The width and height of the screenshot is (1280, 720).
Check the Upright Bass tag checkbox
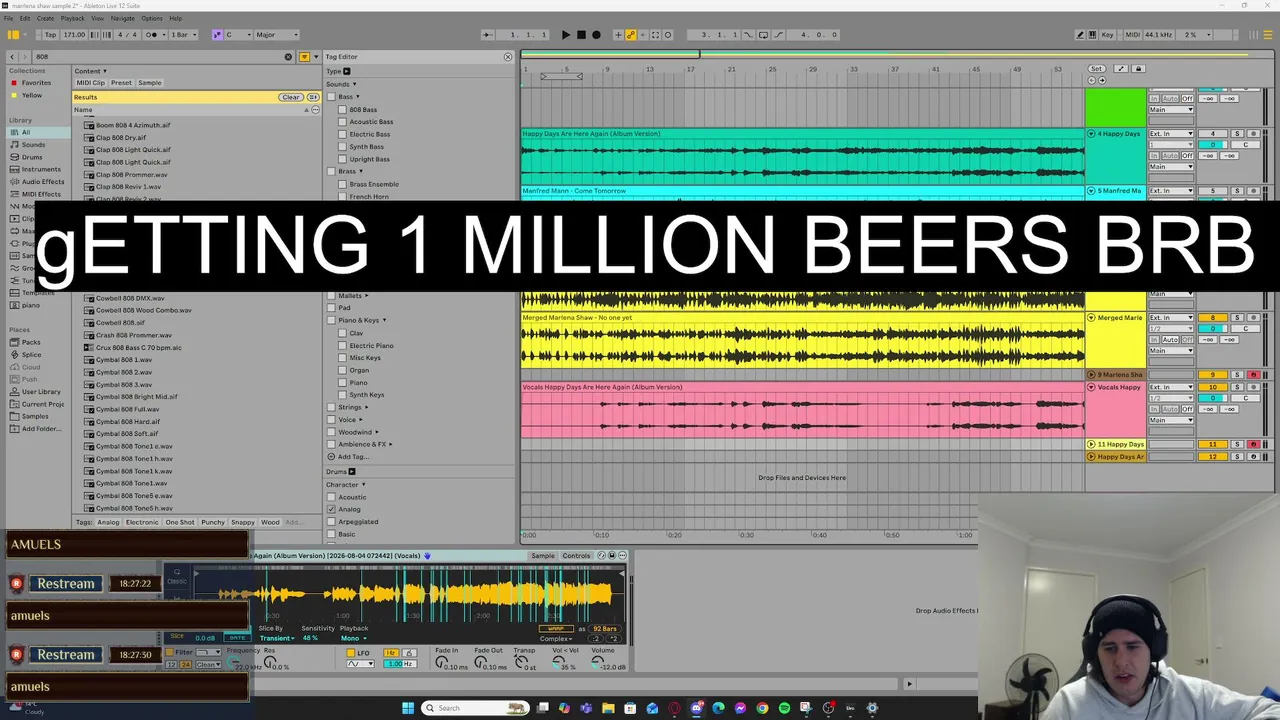342,159
